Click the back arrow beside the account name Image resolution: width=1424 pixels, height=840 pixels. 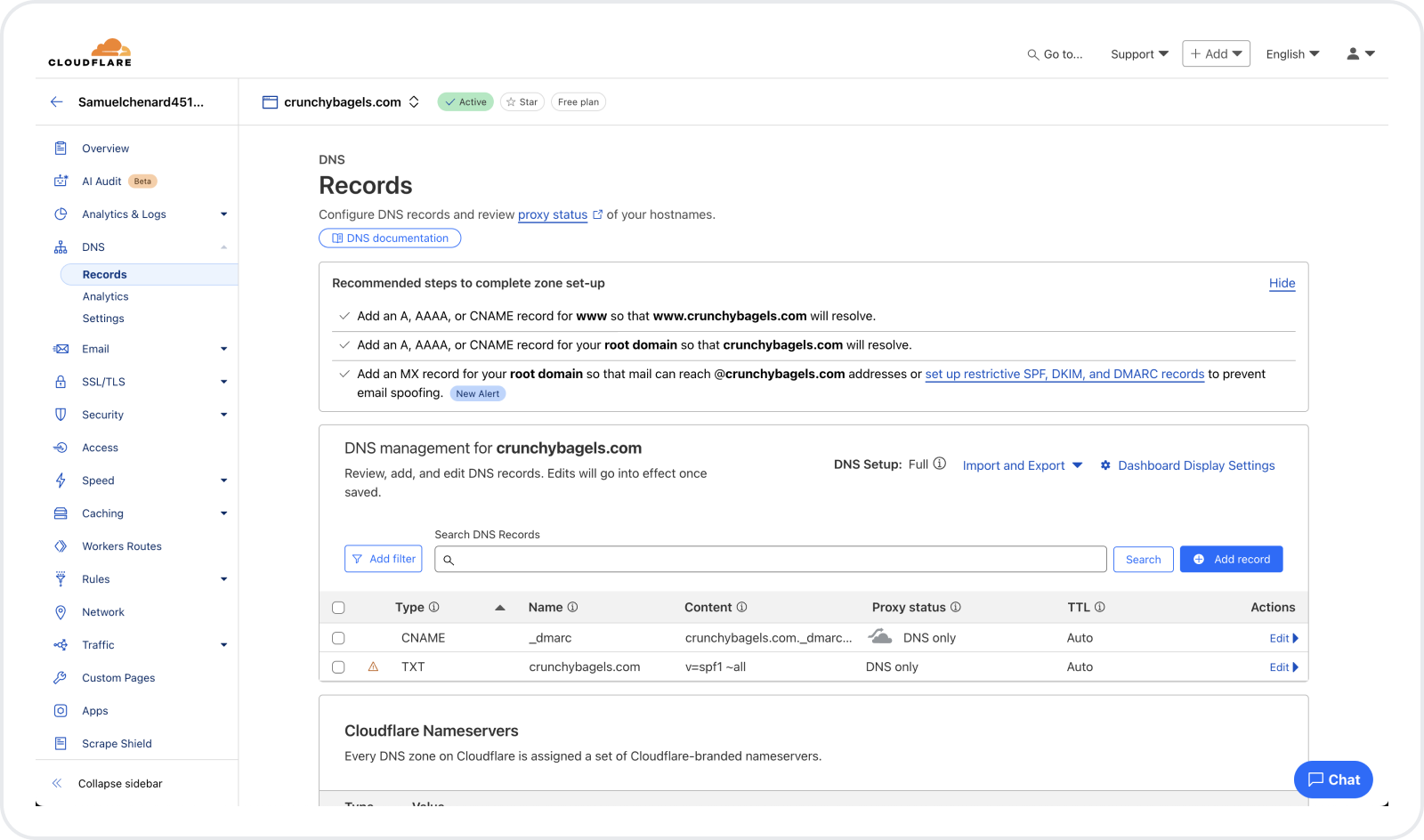(x=57, y=101)
